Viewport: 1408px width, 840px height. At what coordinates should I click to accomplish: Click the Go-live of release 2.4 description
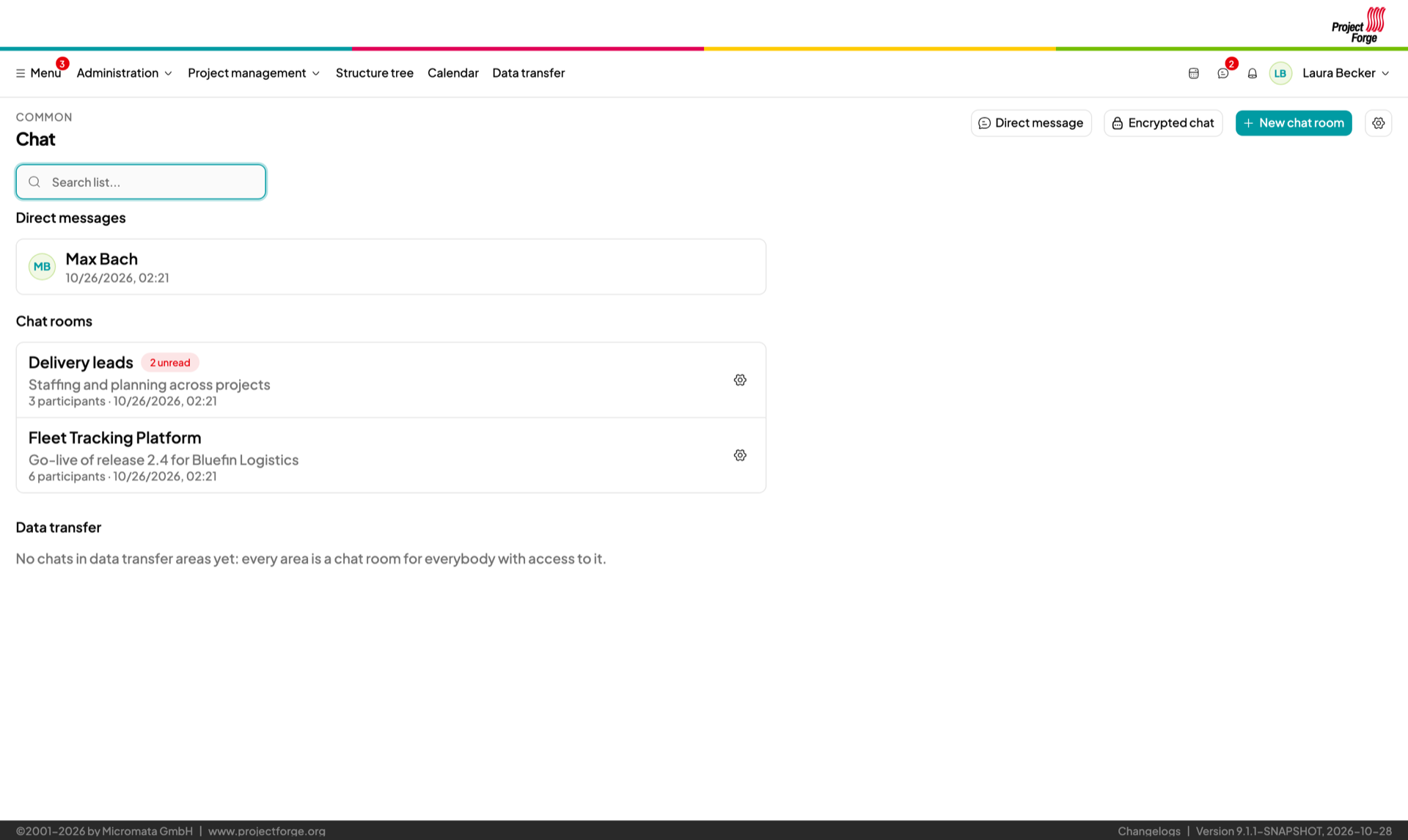164,460
